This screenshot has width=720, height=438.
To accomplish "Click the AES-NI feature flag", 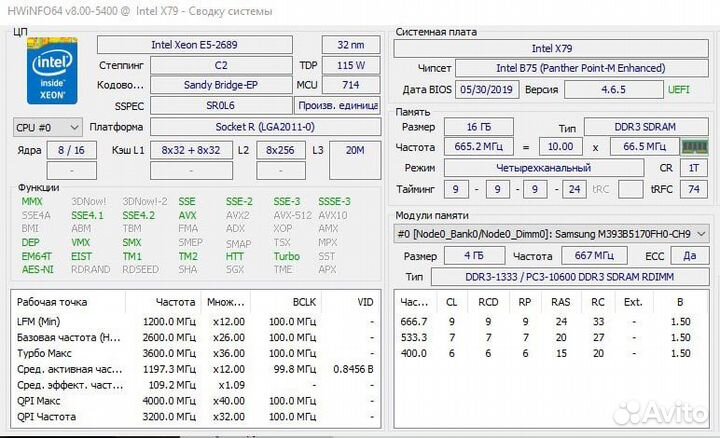I will [37, 270].
